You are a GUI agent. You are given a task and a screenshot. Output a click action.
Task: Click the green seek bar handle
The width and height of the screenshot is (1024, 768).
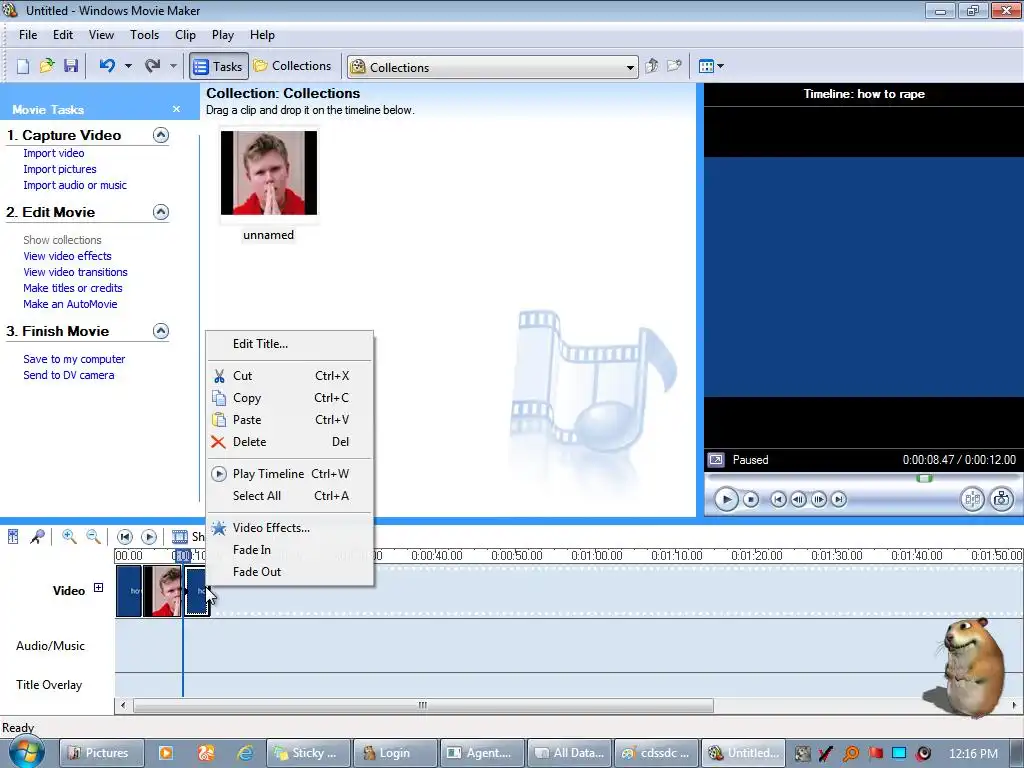924,479
